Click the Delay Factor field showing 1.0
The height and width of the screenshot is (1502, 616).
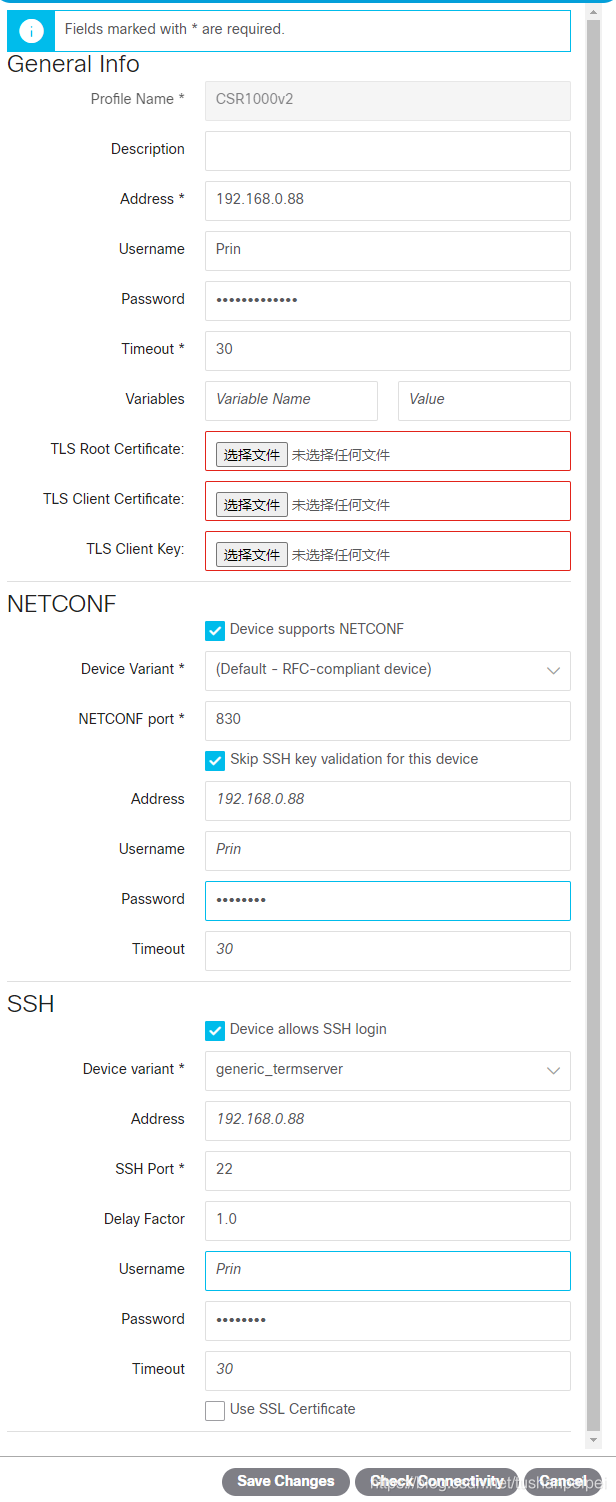[x=387, y=1220]
